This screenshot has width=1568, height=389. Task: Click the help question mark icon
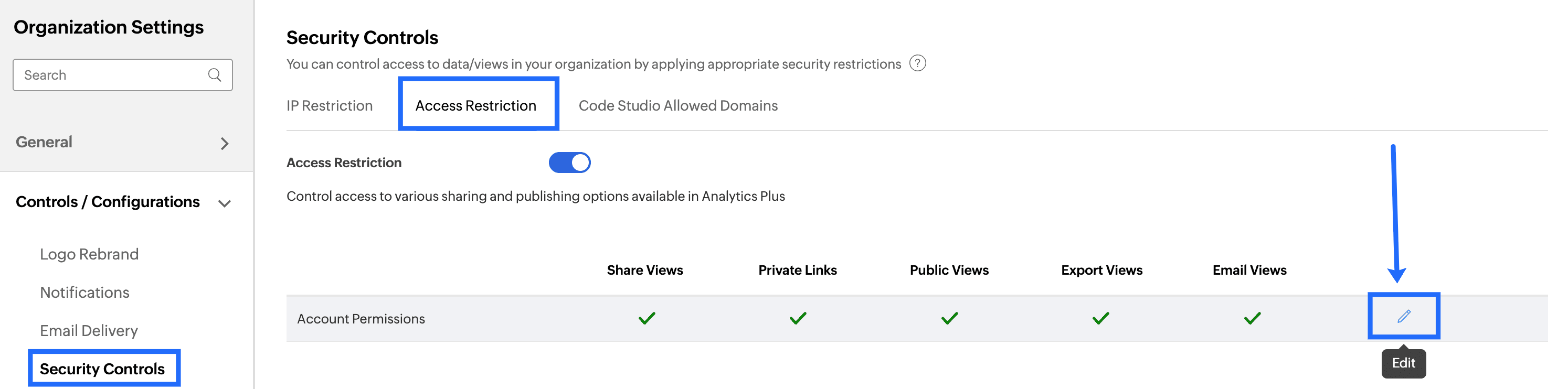click(917, 63)
